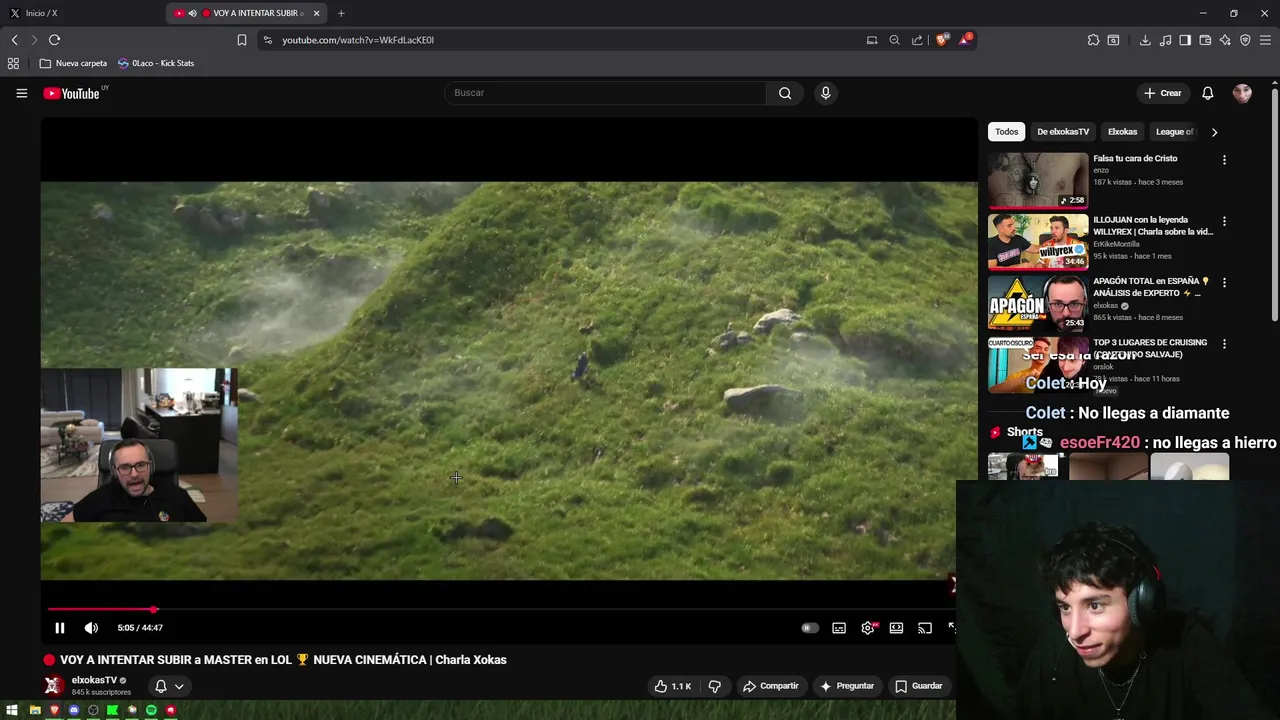1280x720 pixels.
Task: Select the De elxokasTV filter chip
Action: (1063, 132)
